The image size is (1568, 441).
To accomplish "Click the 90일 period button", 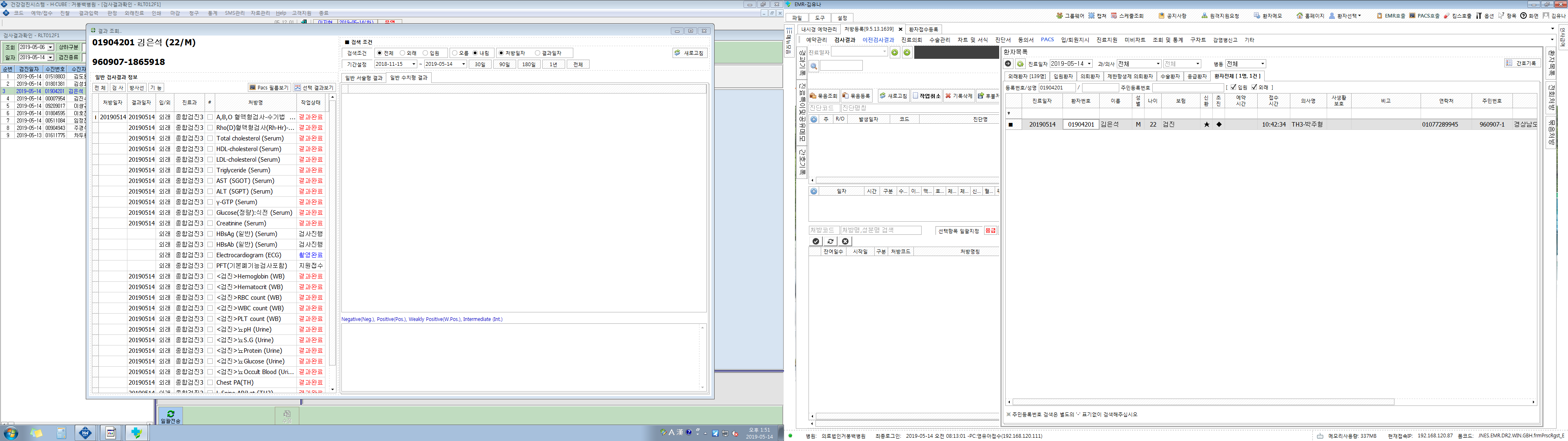I will 505,65.
